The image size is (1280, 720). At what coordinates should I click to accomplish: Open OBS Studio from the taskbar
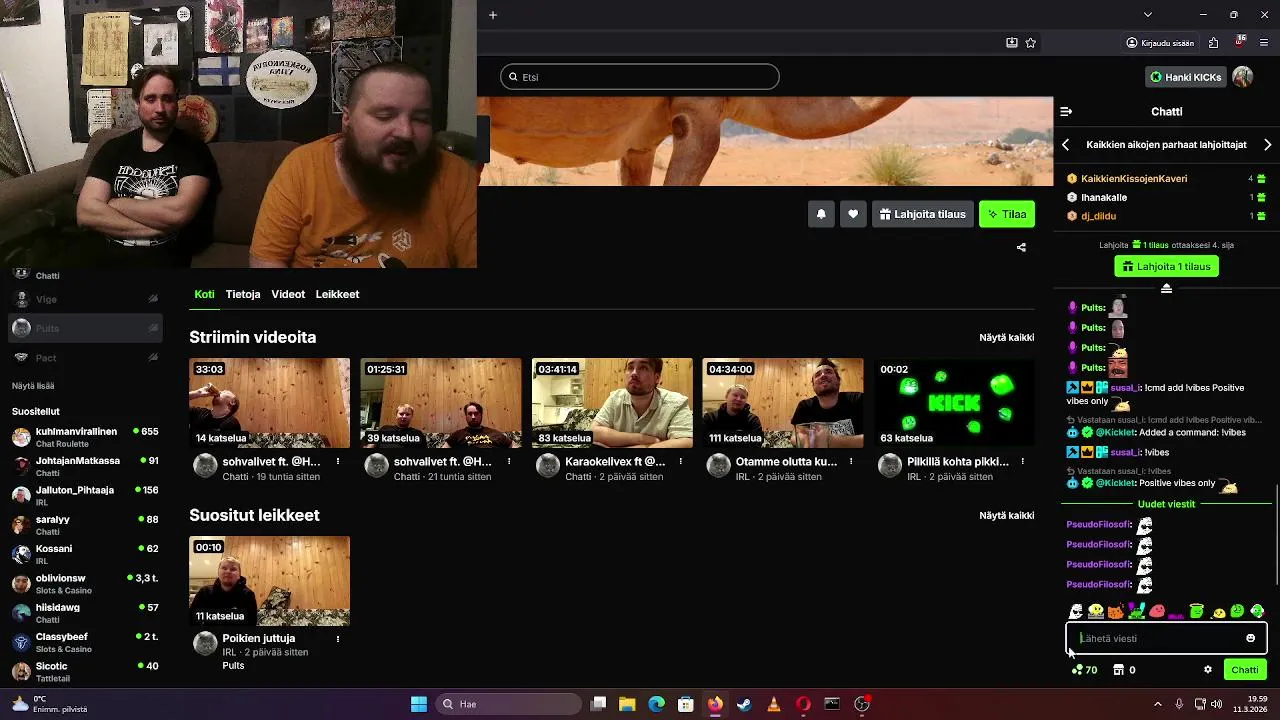click(x=862, y=704)
